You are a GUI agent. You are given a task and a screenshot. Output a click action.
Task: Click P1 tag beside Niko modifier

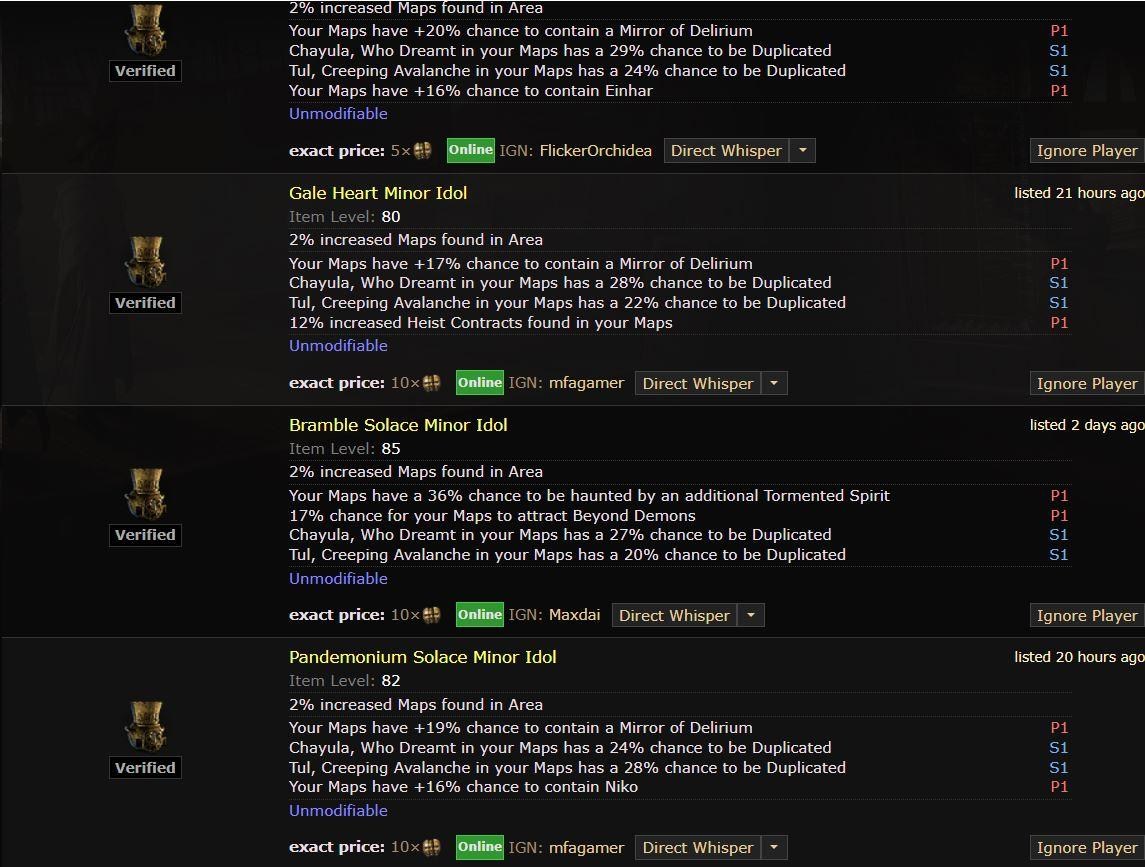pos(1059,787)
